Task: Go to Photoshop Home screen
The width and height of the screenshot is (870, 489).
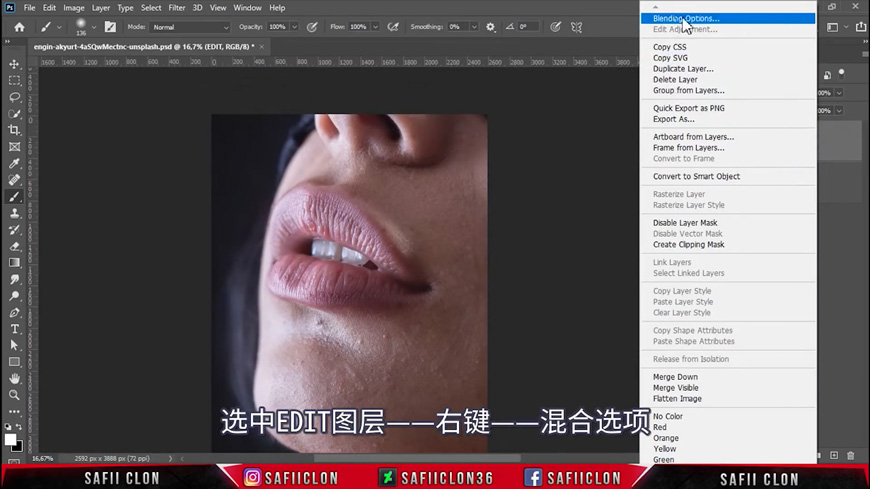Action: tap(19, 27)
